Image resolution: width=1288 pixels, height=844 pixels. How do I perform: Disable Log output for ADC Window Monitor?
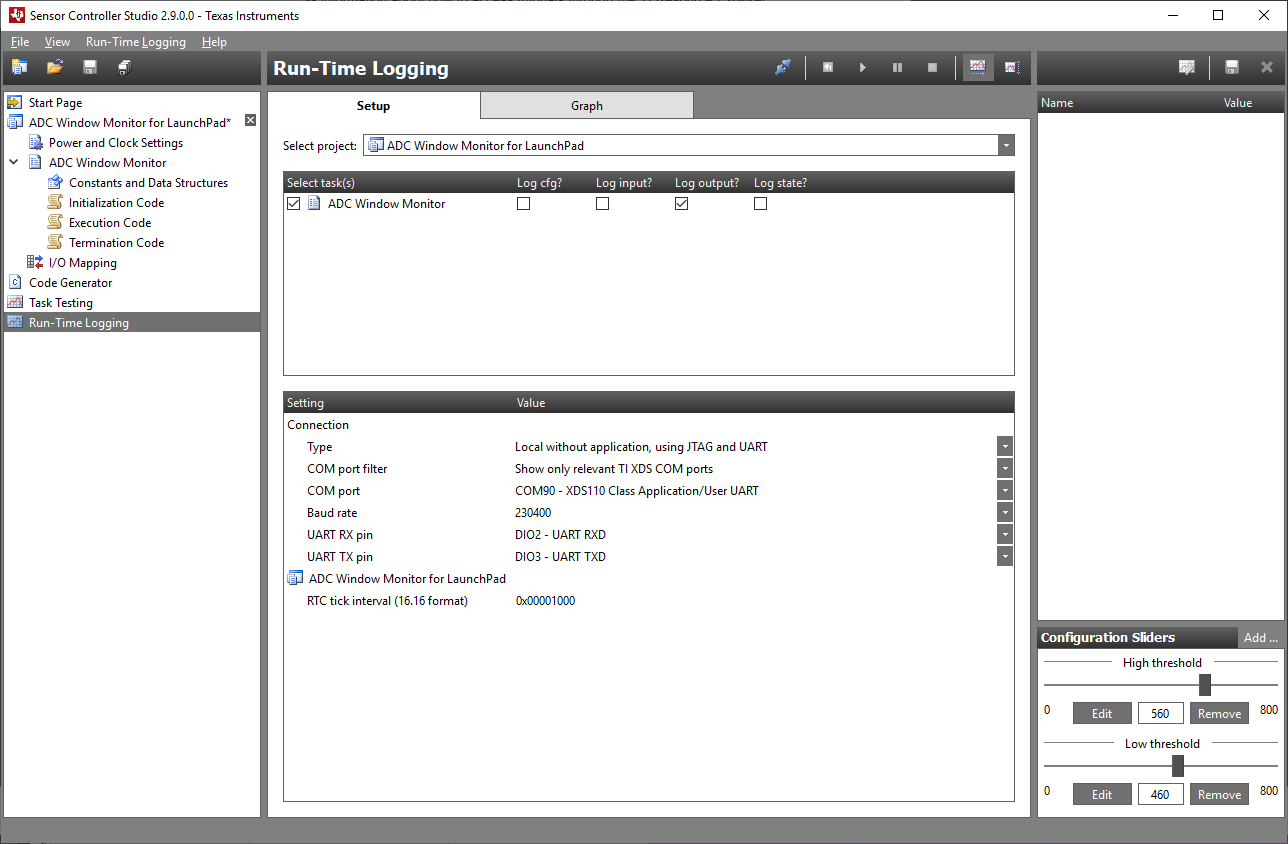[681, 203]
